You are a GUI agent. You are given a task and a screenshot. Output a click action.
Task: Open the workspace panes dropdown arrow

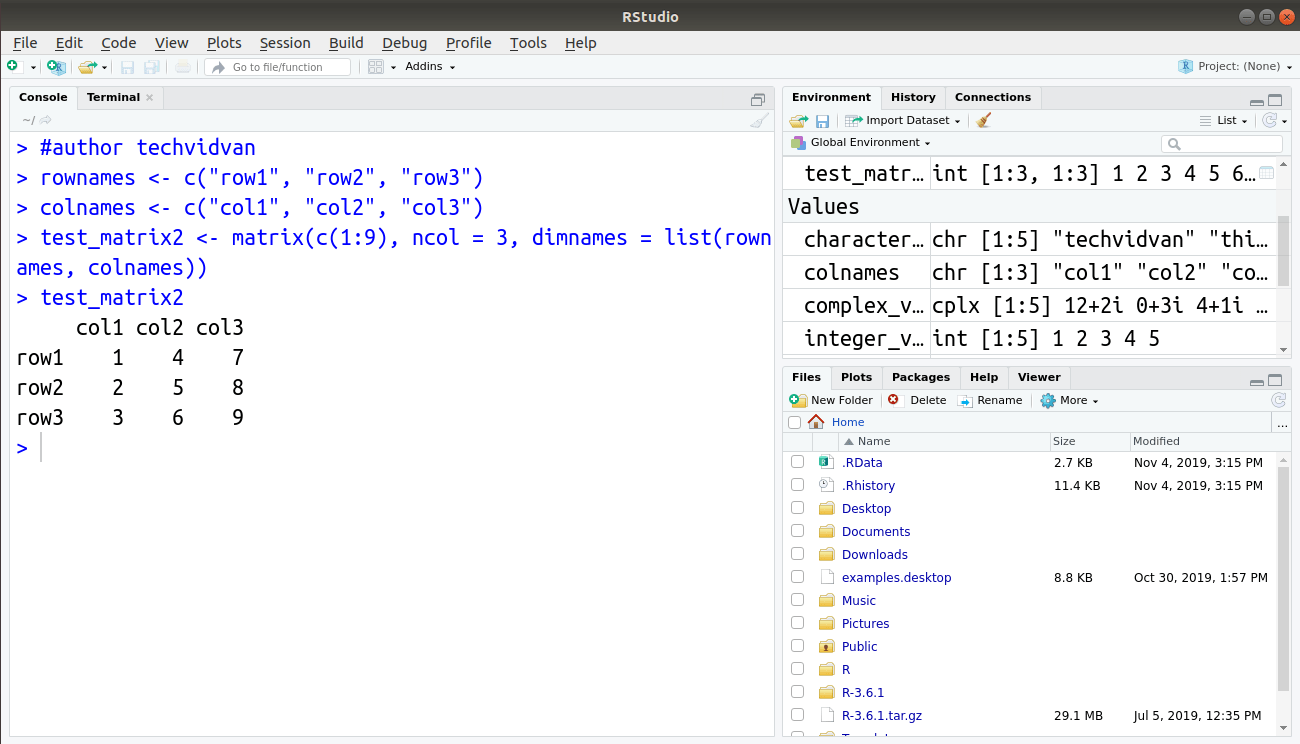tap(393, 68)
